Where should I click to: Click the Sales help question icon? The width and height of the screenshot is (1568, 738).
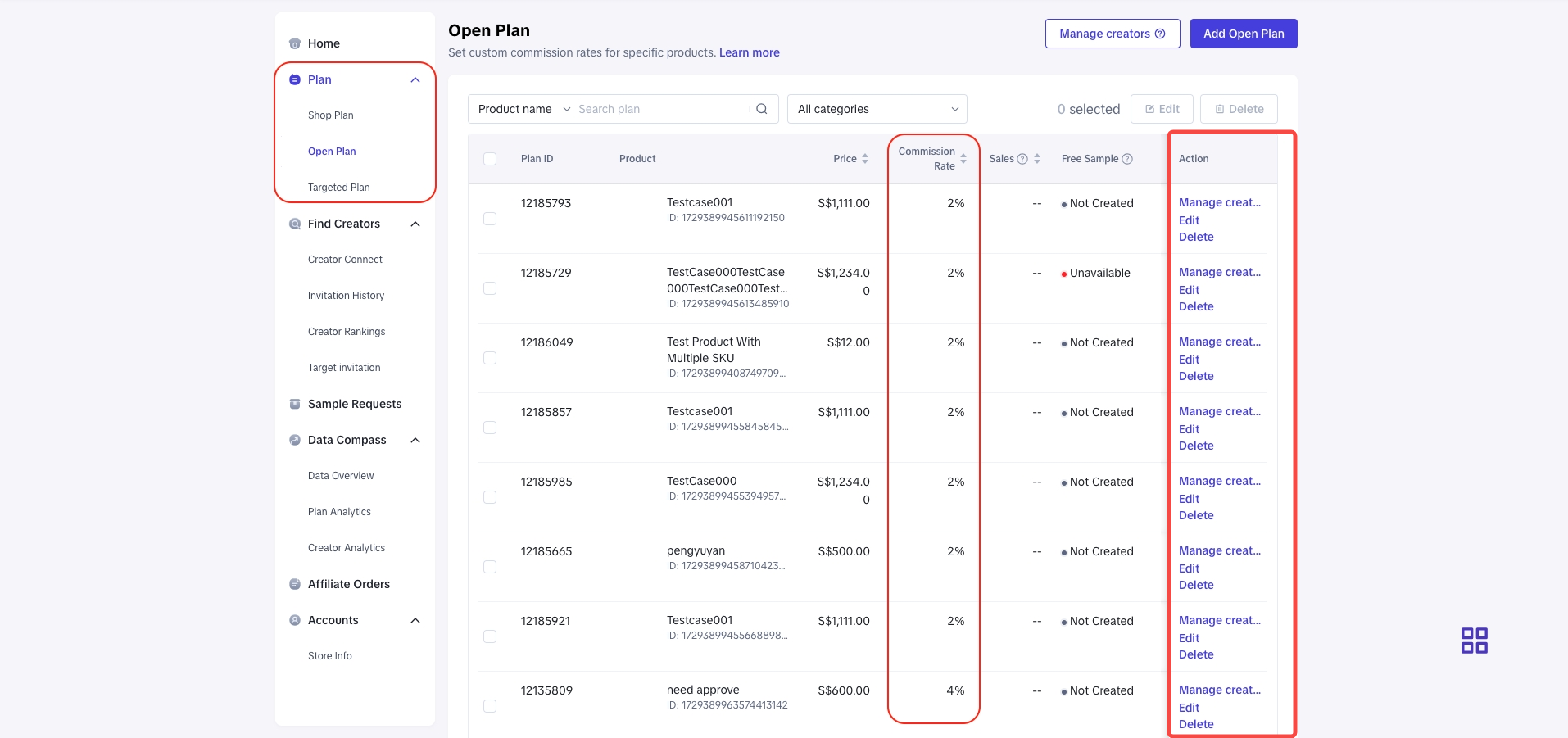point(1022,159)
